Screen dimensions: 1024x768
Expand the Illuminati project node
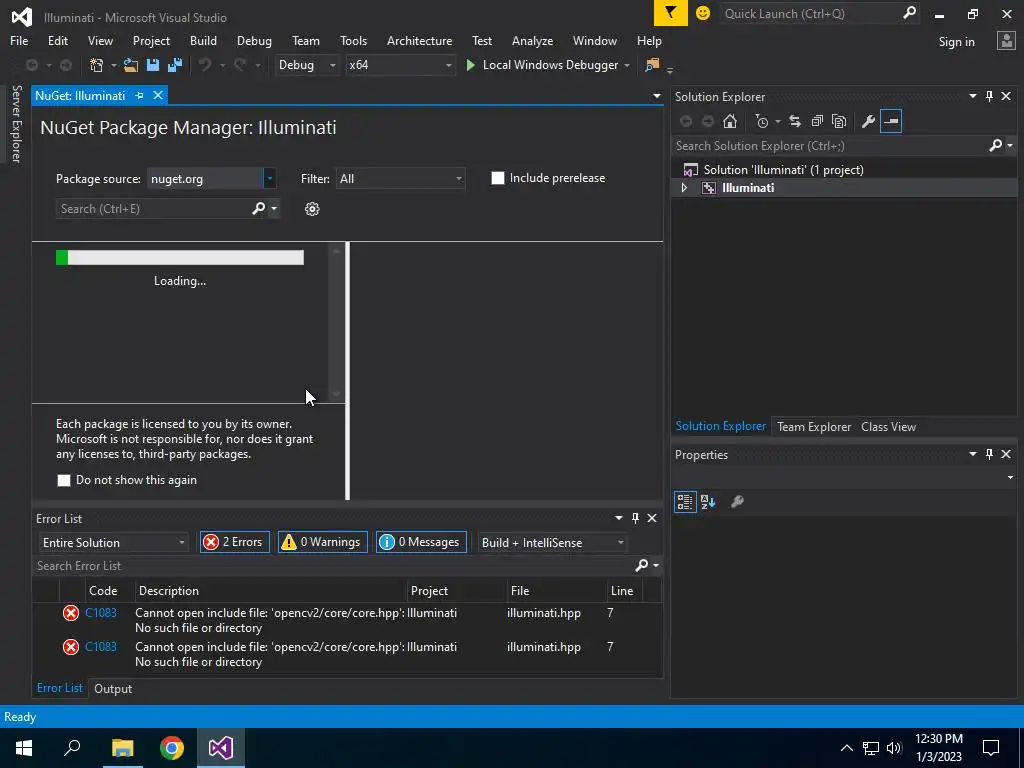click(x=684, y=187)
